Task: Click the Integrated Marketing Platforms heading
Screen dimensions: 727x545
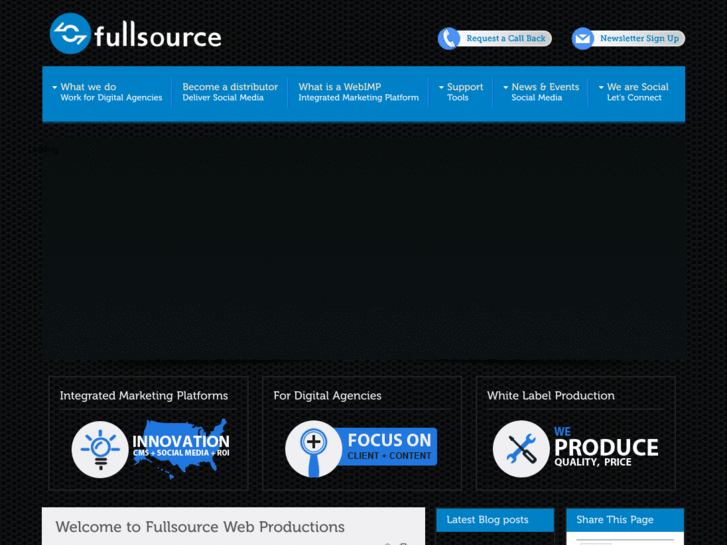Action: 144,396
